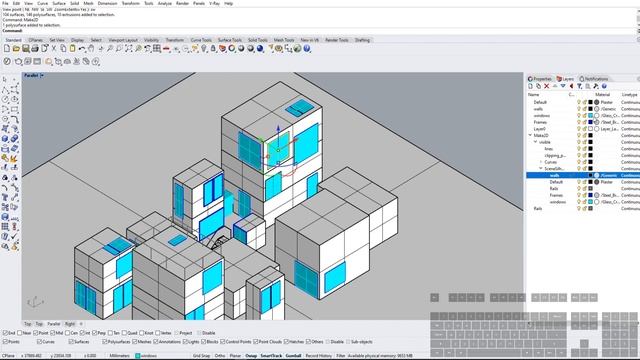Toggle Gumball in the status bar
640x360 pixels.
click(x=293, y=356)
